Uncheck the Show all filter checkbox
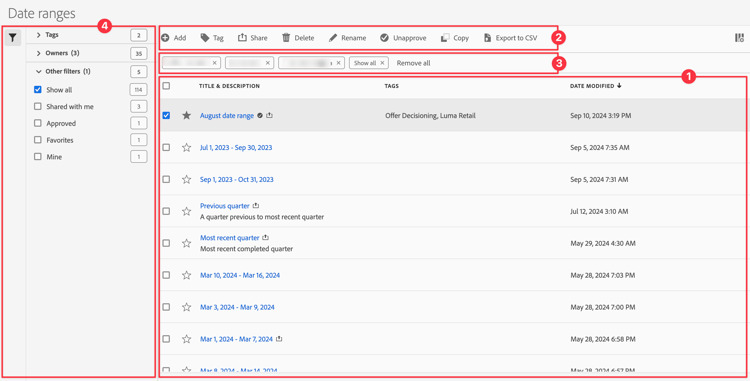This screenshot has width=750, height=381. click(x=38, y=89)
